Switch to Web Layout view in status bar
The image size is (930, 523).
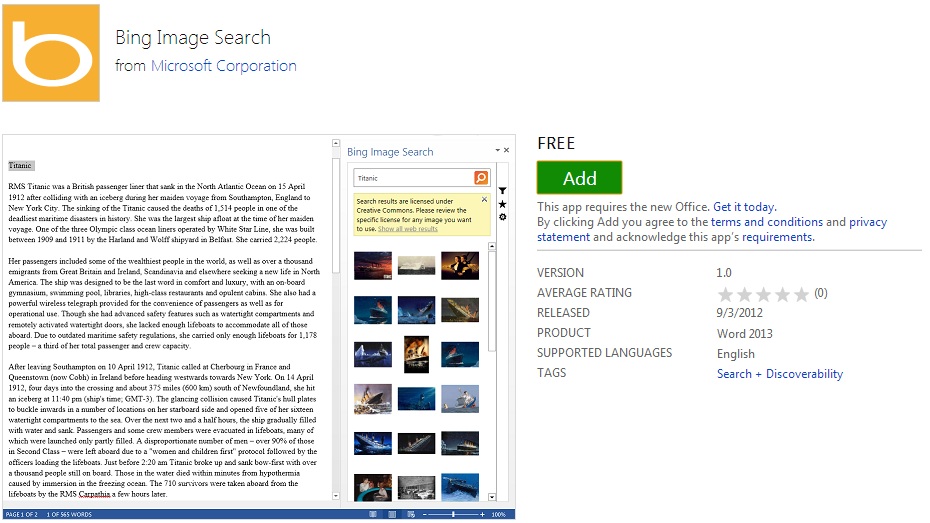(411, 514)
